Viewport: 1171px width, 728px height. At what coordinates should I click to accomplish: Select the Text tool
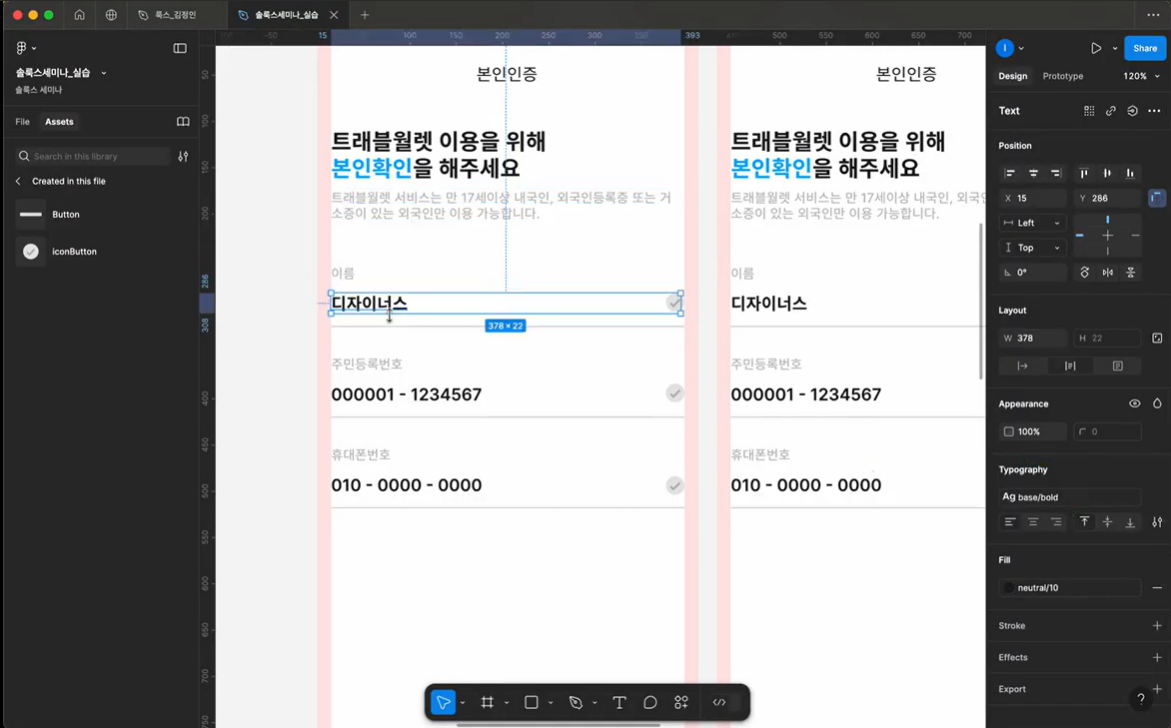click(619, 703)
